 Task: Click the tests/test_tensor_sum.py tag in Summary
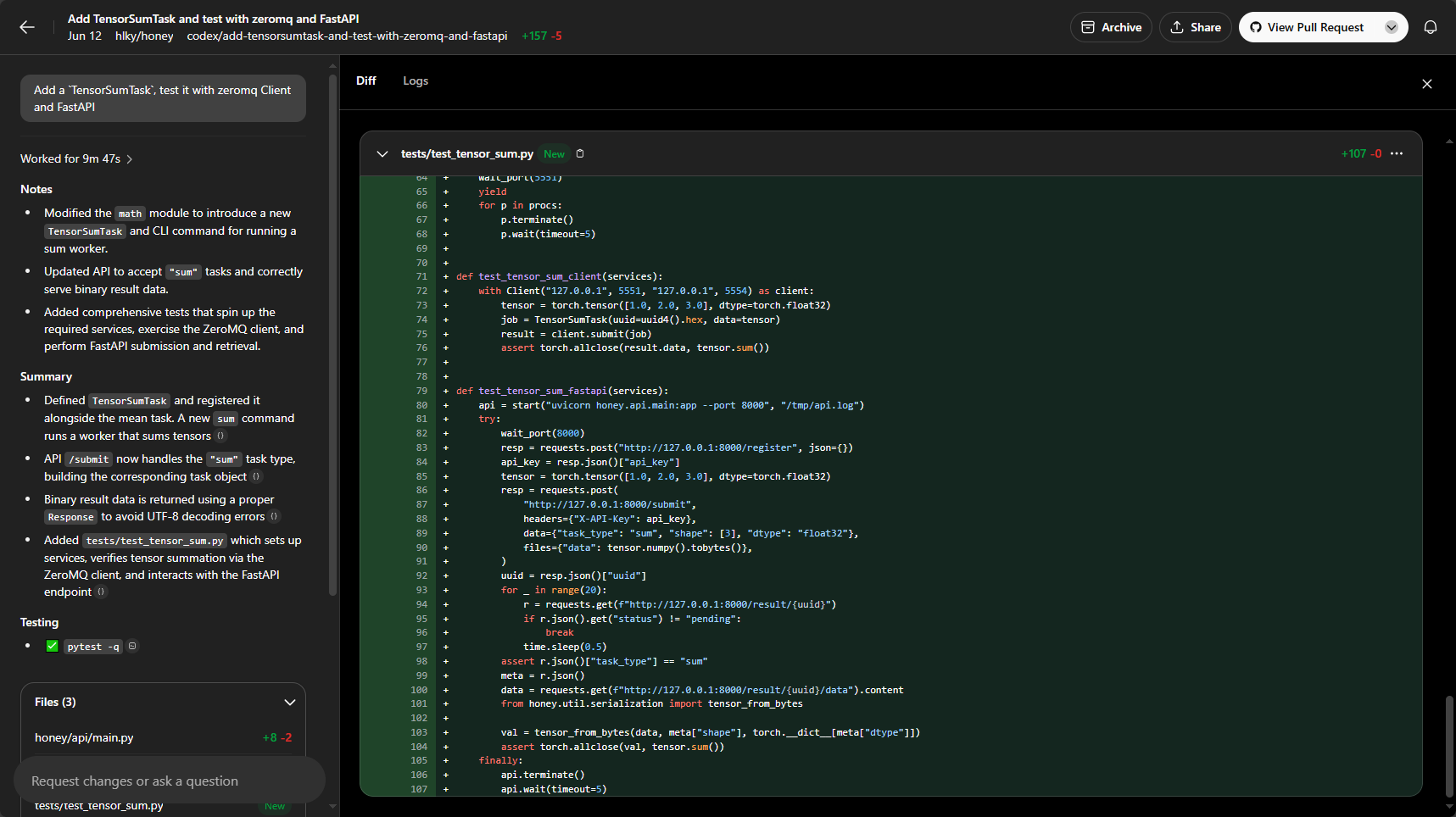[x=154, y=541]
